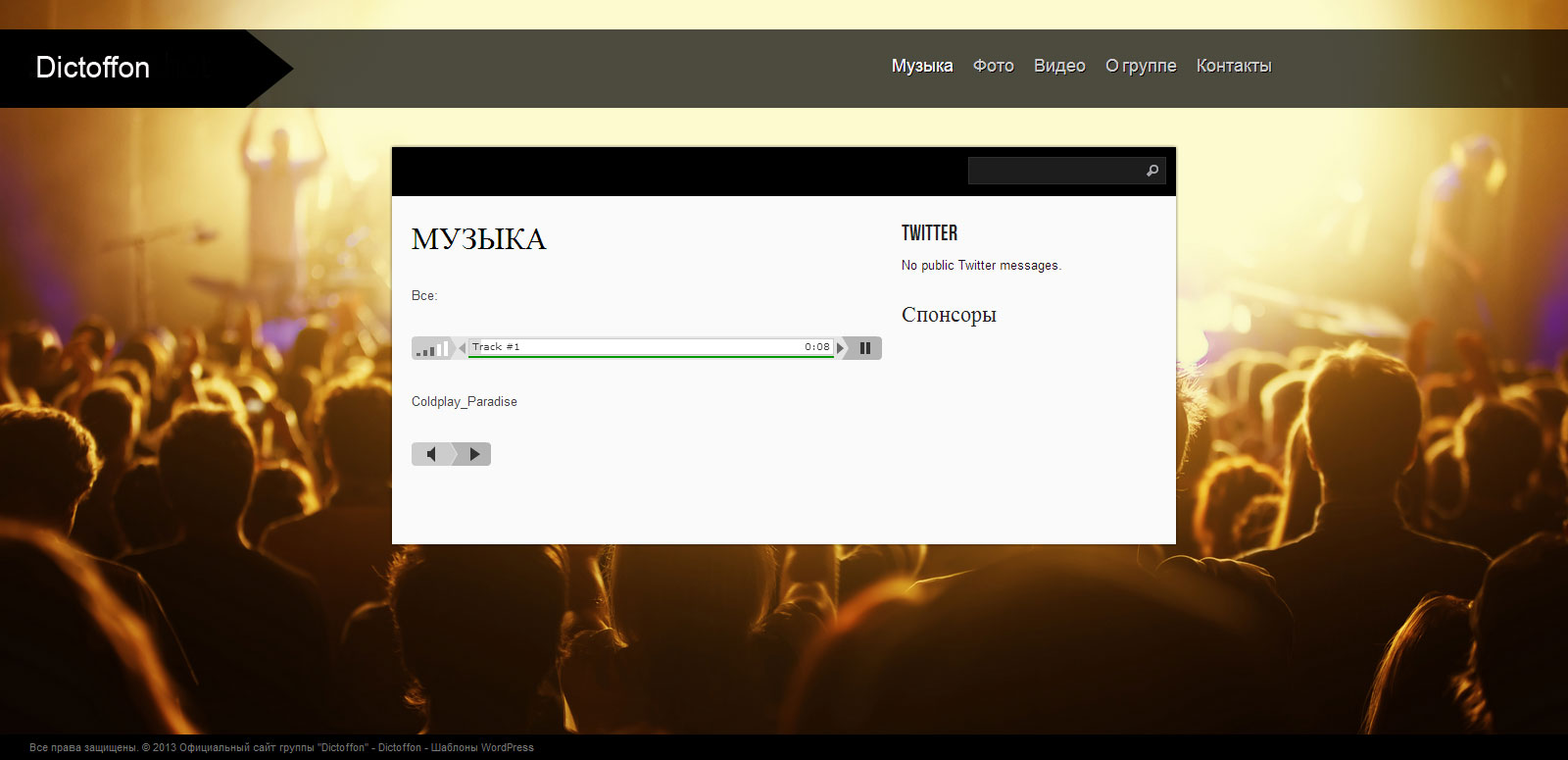Click the Dictoffon link in the footer
The image size is (1568, 760).
(400, 747)
